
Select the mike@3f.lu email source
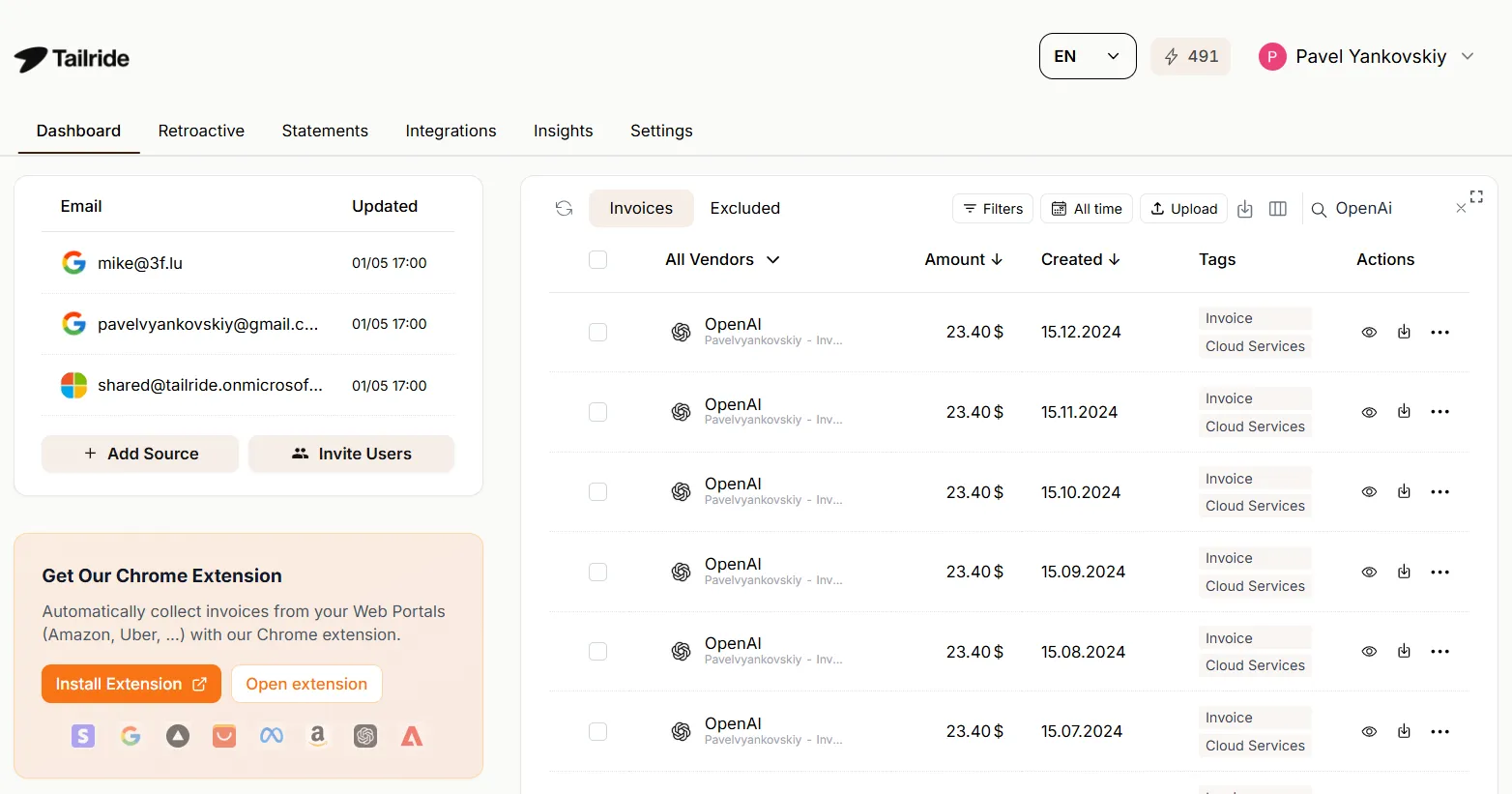click(247, 263)
